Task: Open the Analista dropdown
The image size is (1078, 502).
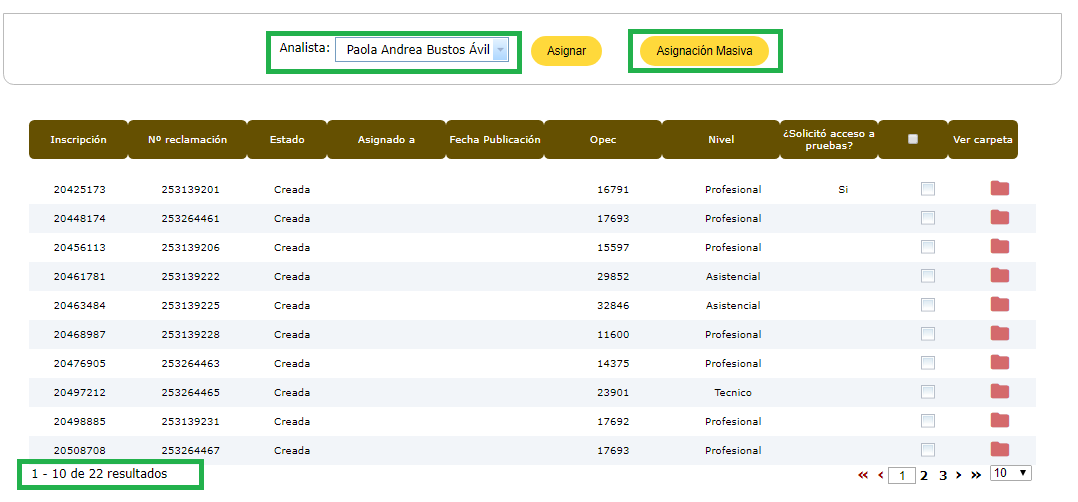Action: click(x=422, y=50)
